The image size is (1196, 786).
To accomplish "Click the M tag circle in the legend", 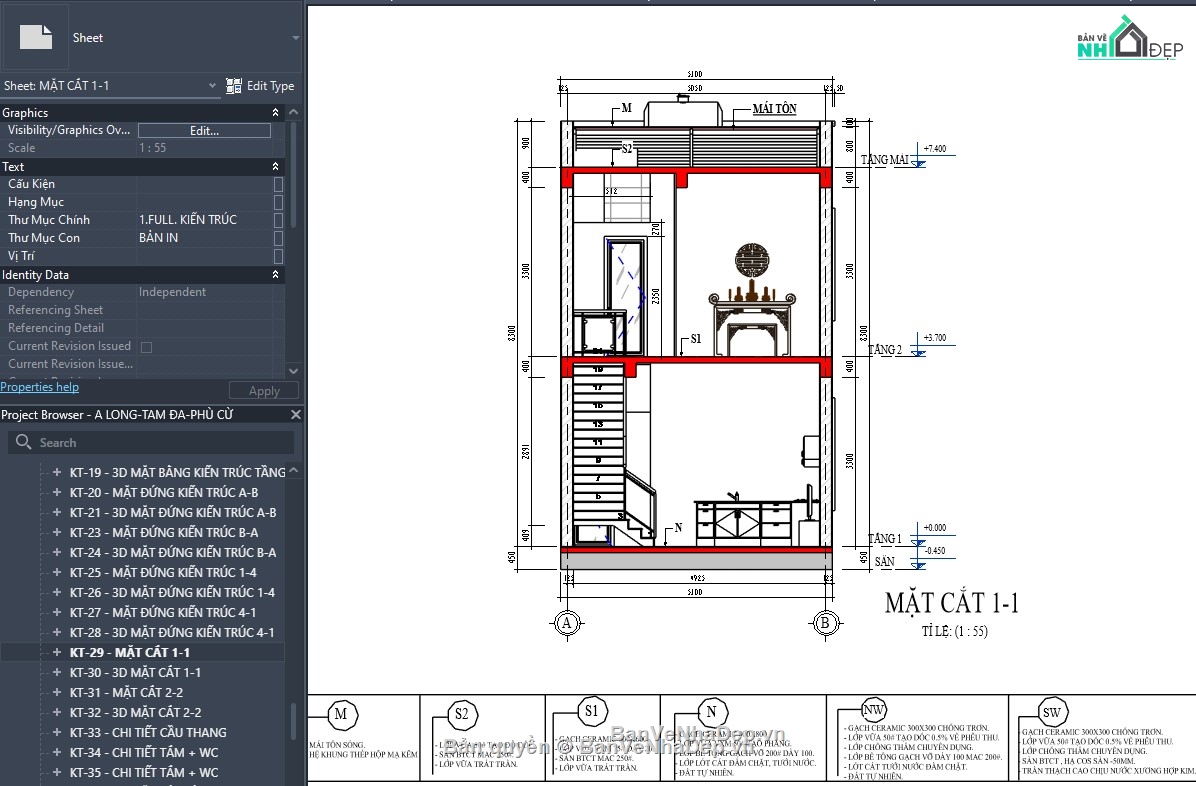I will pyautogui.click(x=341, y=715).
